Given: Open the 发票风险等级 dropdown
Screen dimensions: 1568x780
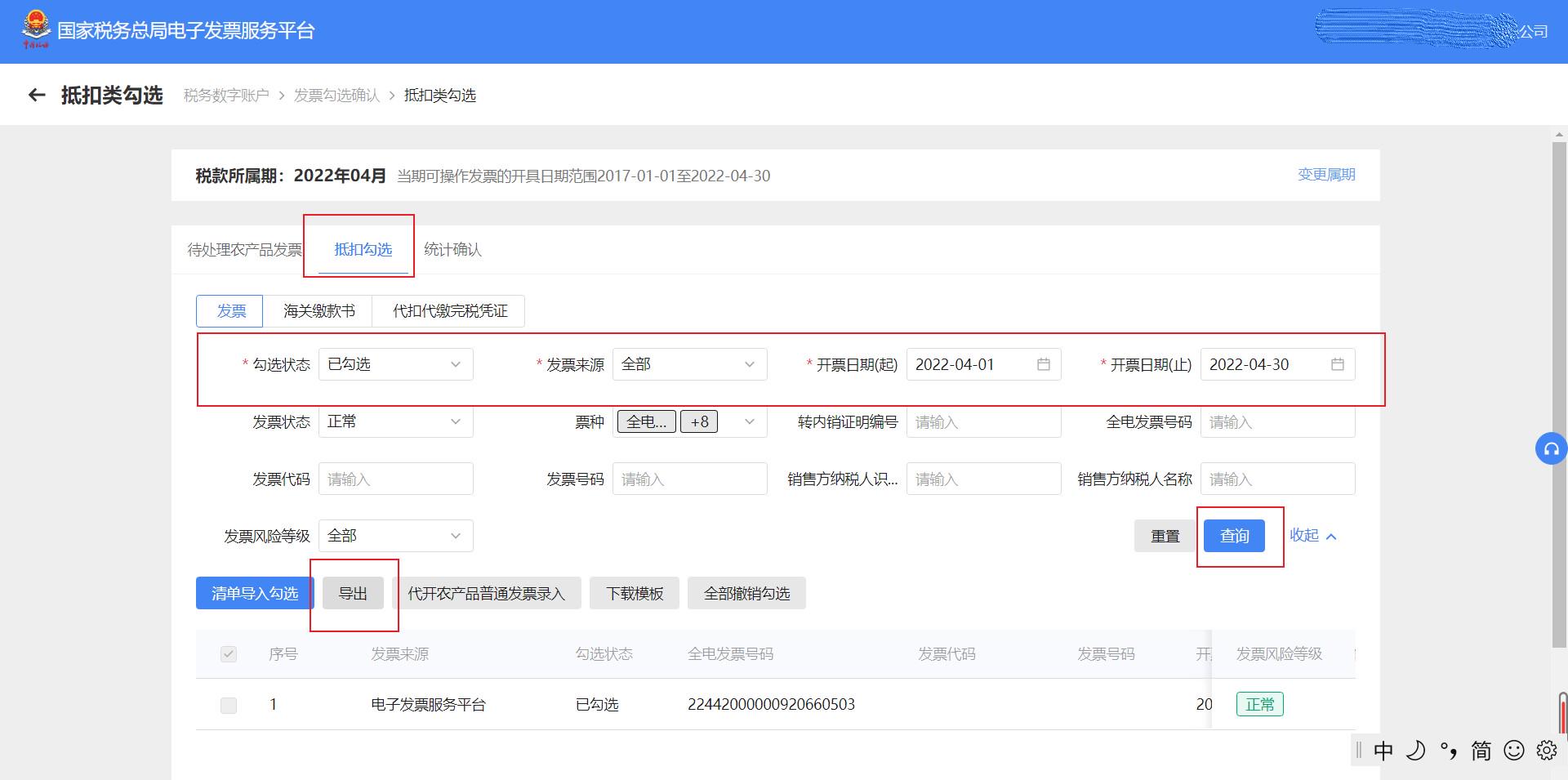Looking at the screenshot, I should coord(396,536).
